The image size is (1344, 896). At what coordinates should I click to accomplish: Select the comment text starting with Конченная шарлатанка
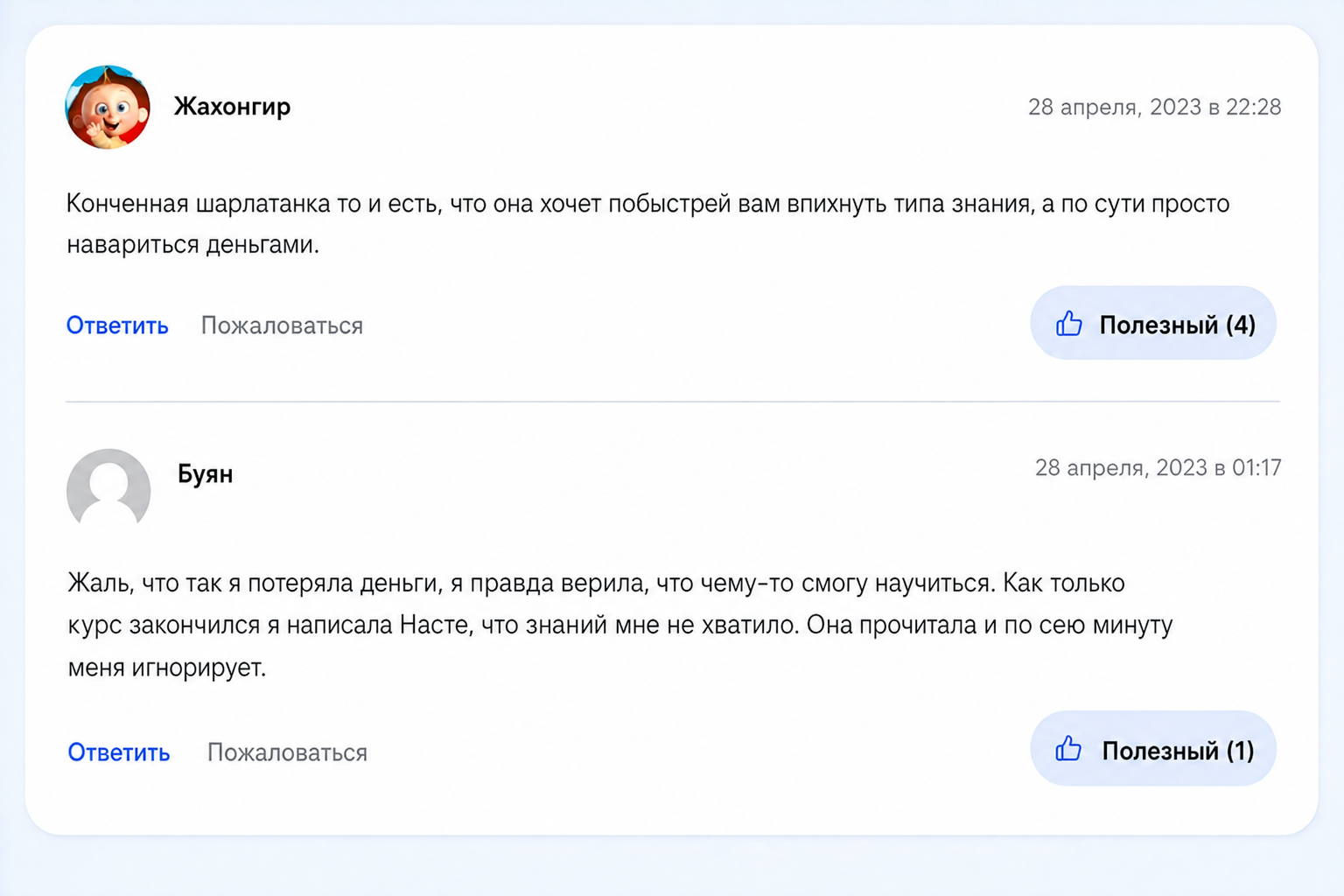coord(648,224)
